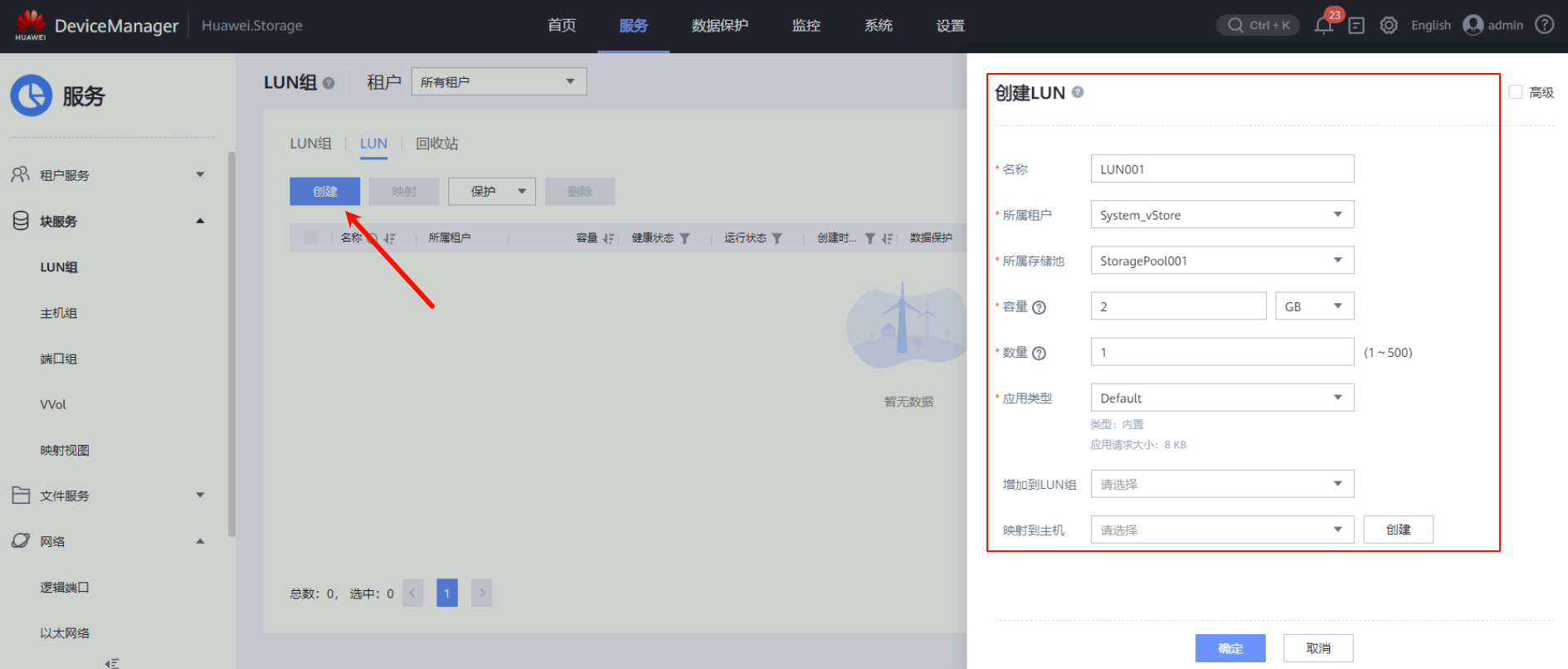Switch to the 回收站 tab
The width and height of the screenshot is (1568, 669).
436,144
